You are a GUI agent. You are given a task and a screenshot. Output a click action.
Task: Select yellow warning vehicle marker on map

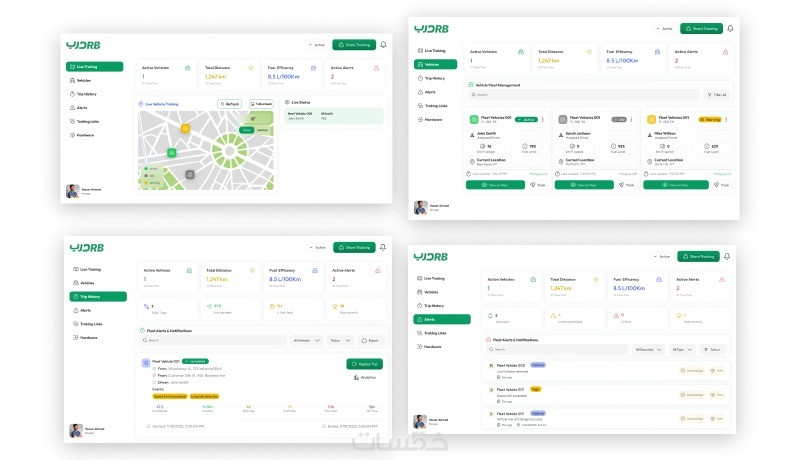coord(185,129)
